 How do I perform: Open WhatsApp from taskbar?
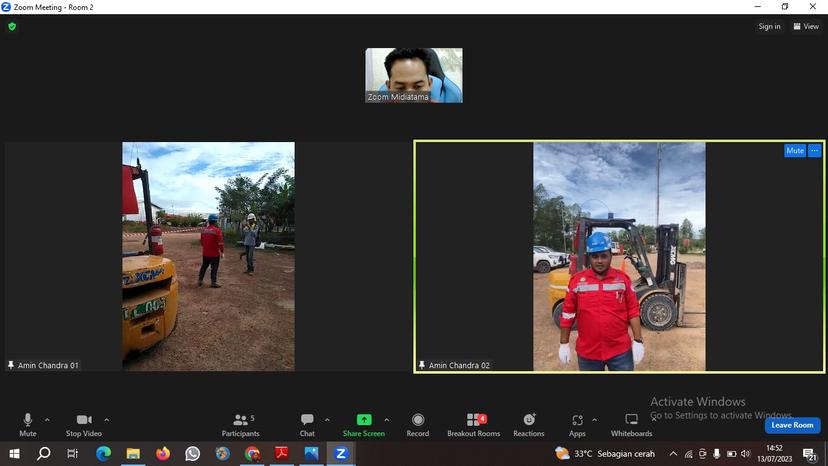coord(193,453)
